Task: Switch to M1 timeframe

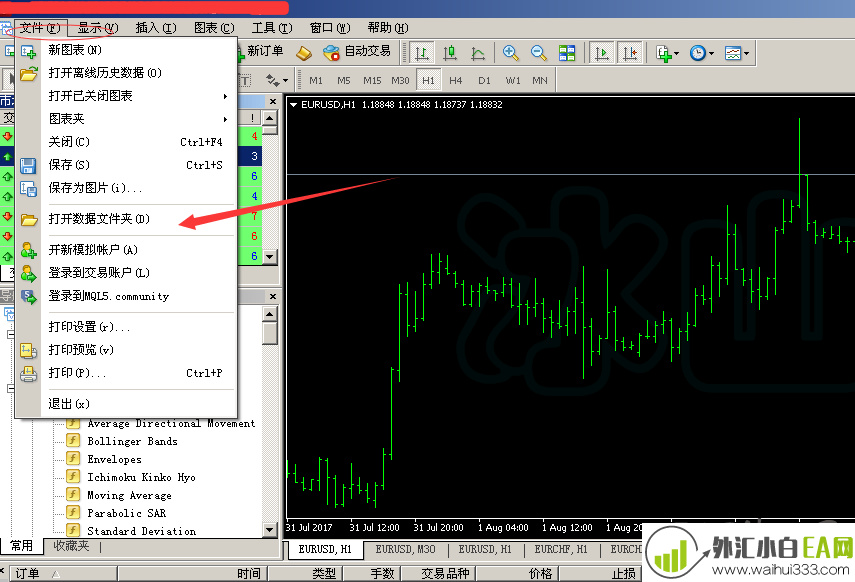Action: pyautogui.click(x=316, y=81)
